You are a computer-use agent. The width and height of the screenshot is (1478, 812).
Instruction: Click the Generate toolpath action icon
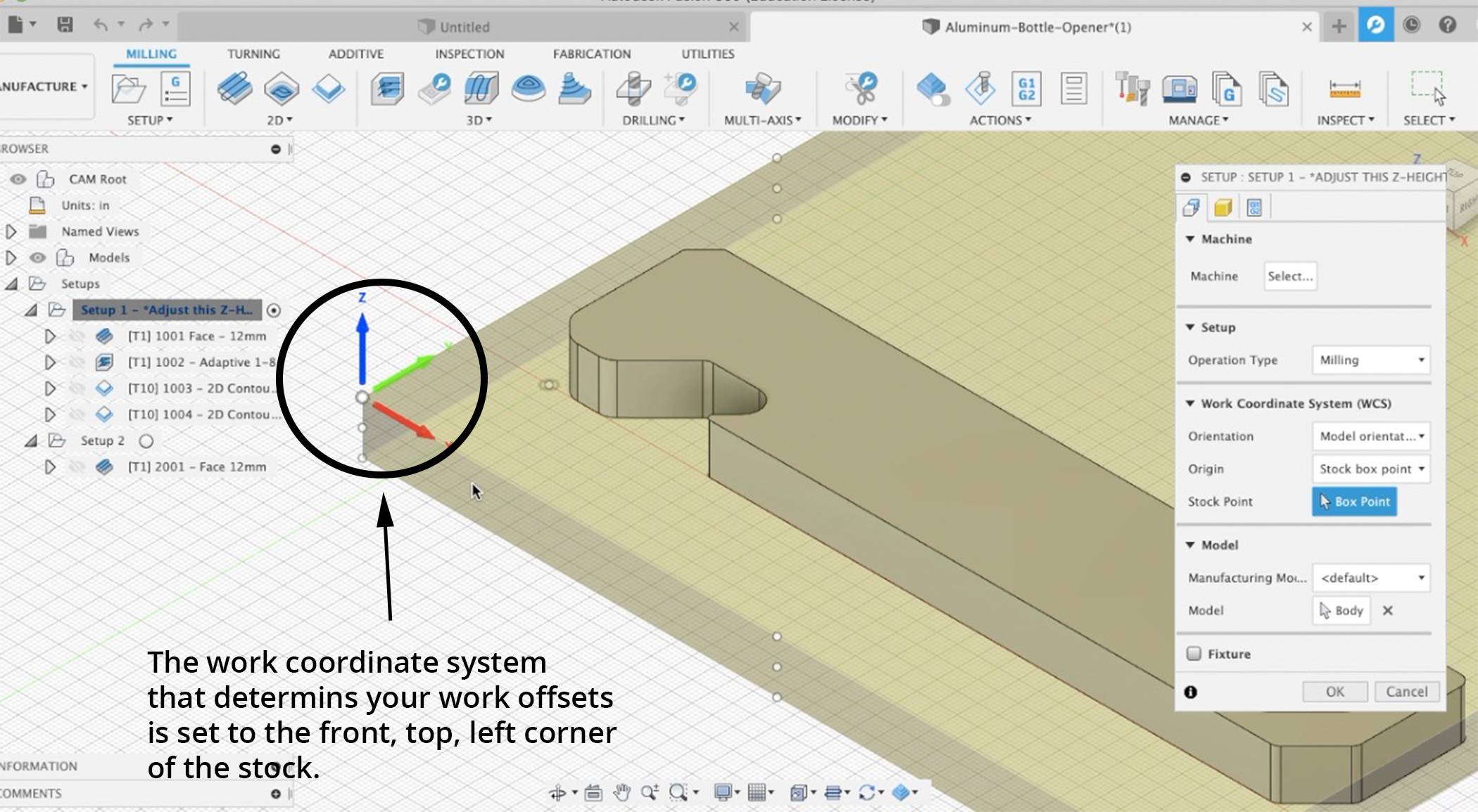click(980, 89)
